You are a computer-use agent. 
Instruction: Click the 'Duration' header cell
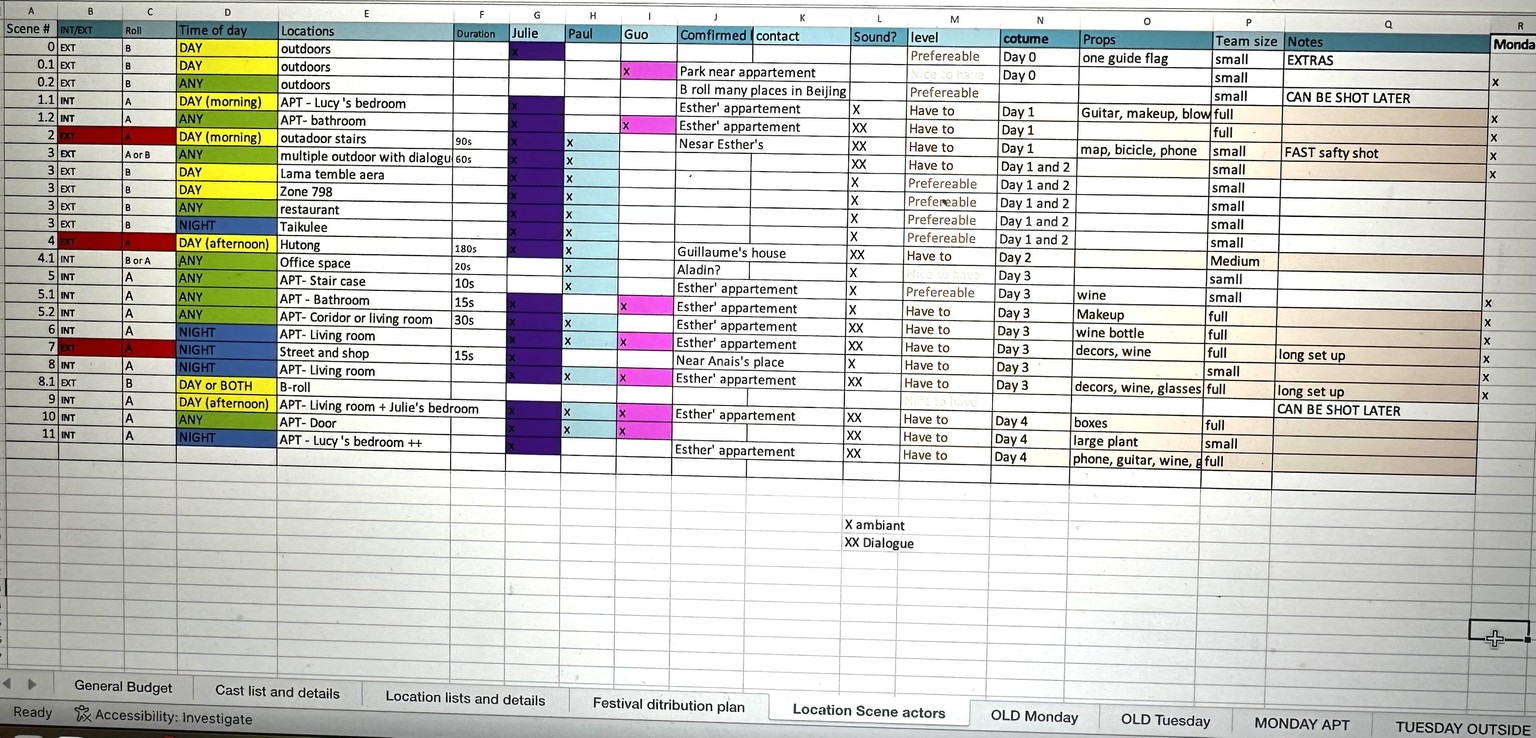[480, 33]
